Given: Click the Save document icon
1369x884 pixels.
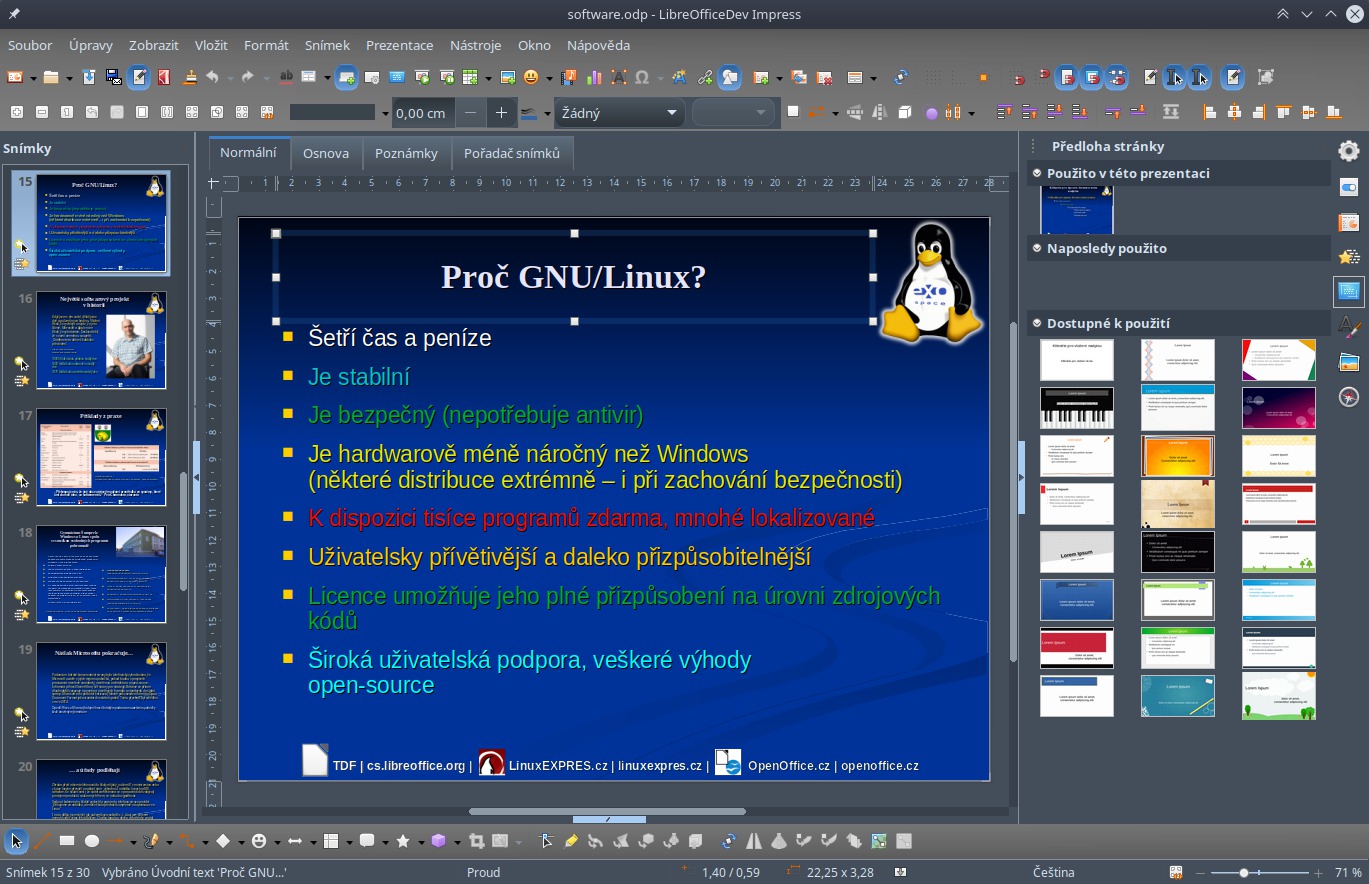Looking at the screenshot, I should point(88,77).
